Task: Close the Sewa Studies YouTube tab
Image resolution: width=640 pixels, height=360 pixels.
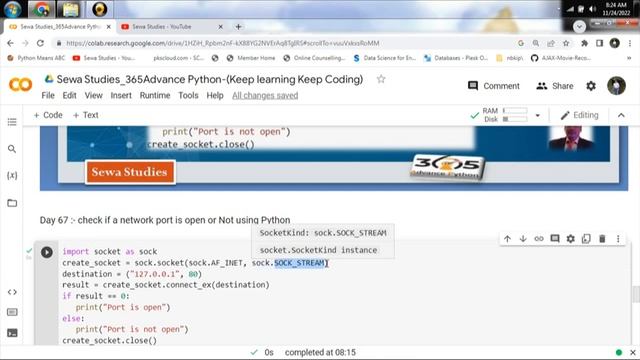Action: coord(220,27)
